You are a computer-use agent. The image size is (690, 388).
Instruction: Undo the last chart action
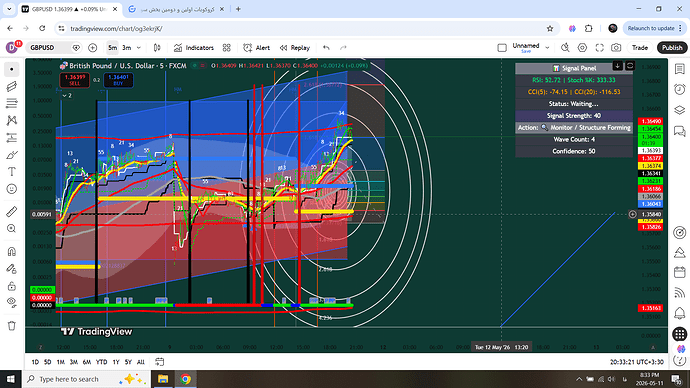point(326,48)
